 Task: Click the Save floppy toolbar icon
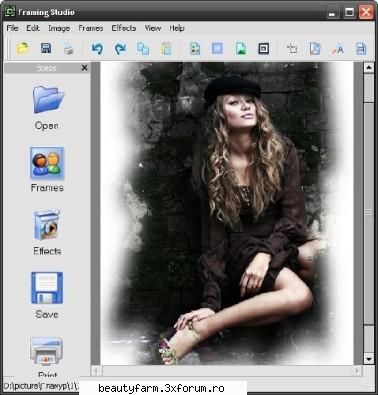point(46,49)
